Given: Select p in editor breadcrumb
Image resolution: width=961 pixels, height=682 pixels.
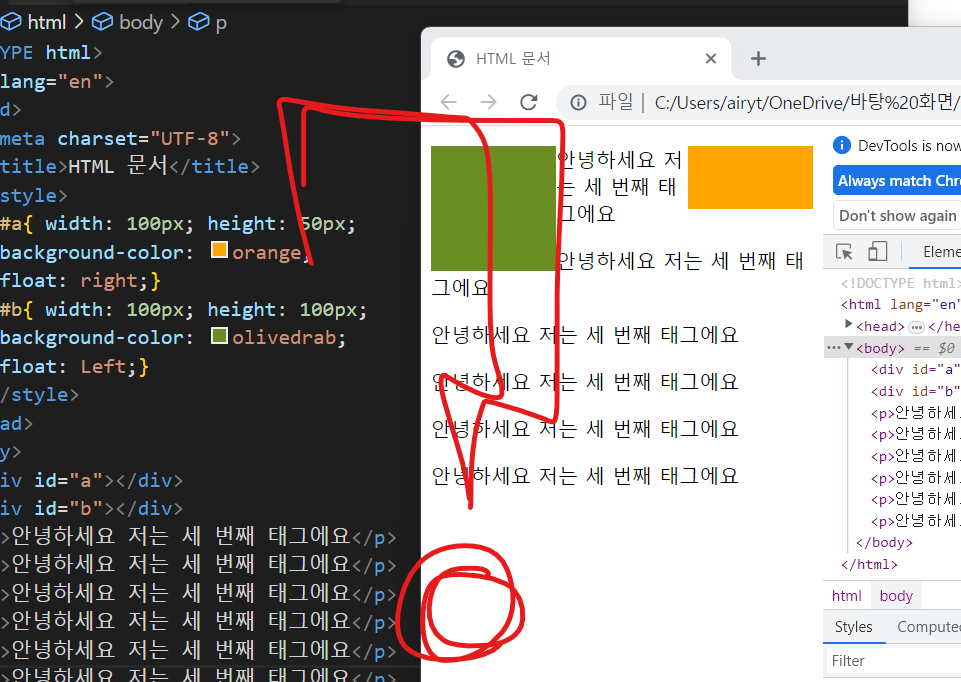Looking at the screenshot, I should pyautogui.click(x=221, y=24).
